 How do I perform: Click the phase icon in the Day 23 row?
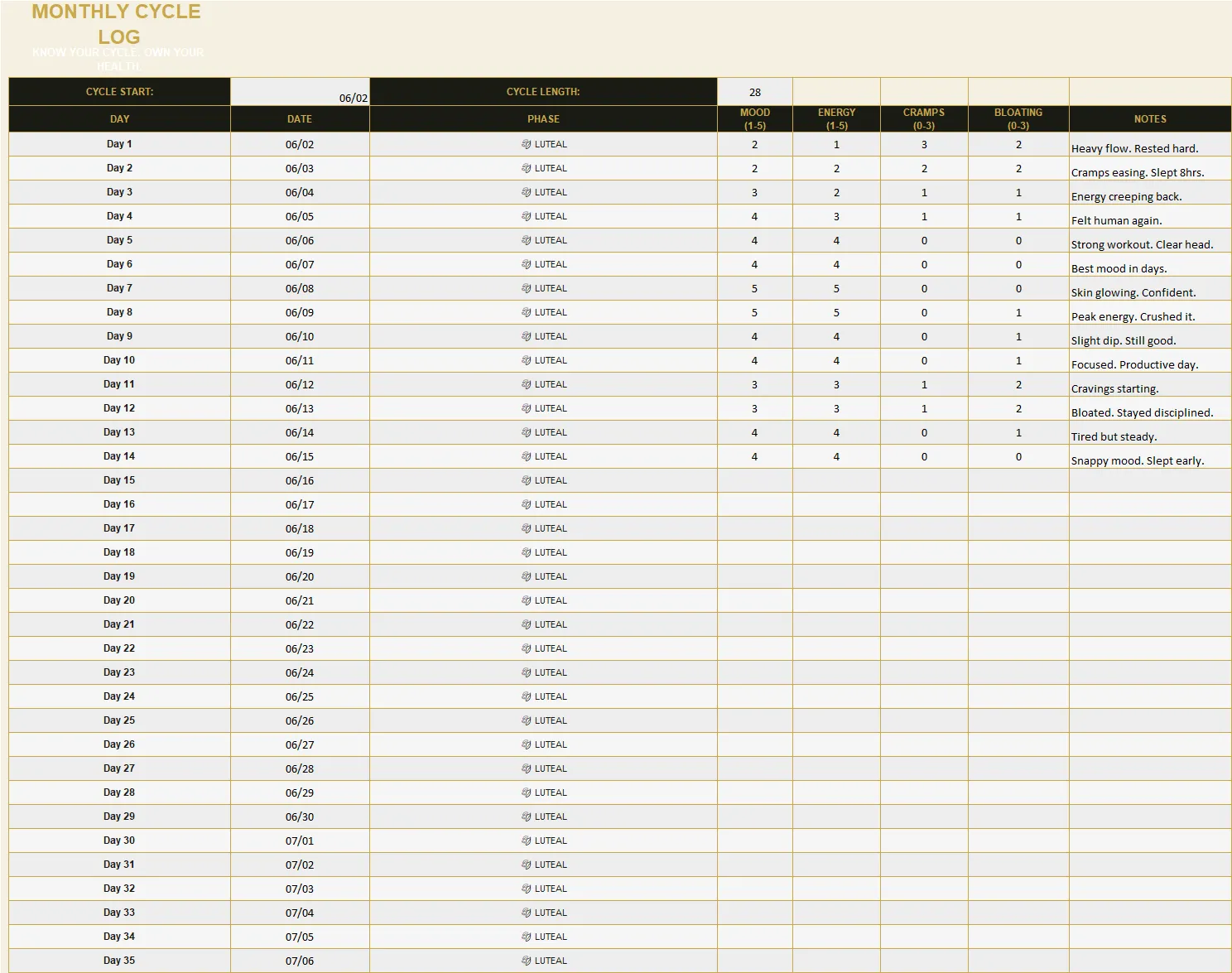click(x=526, y=672)
